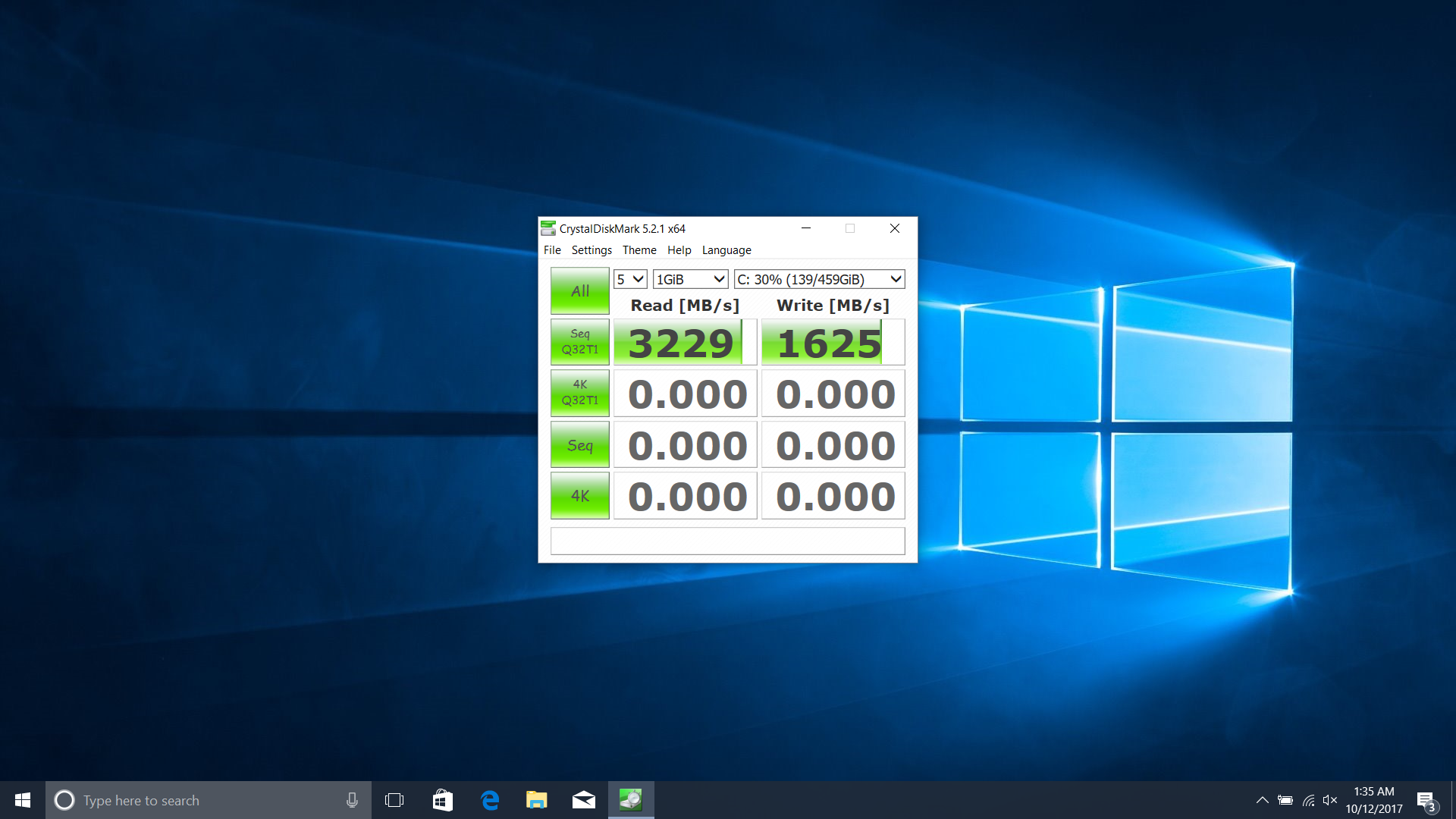
Task: Run the 4K Q32T1 test
Action: 580,393
